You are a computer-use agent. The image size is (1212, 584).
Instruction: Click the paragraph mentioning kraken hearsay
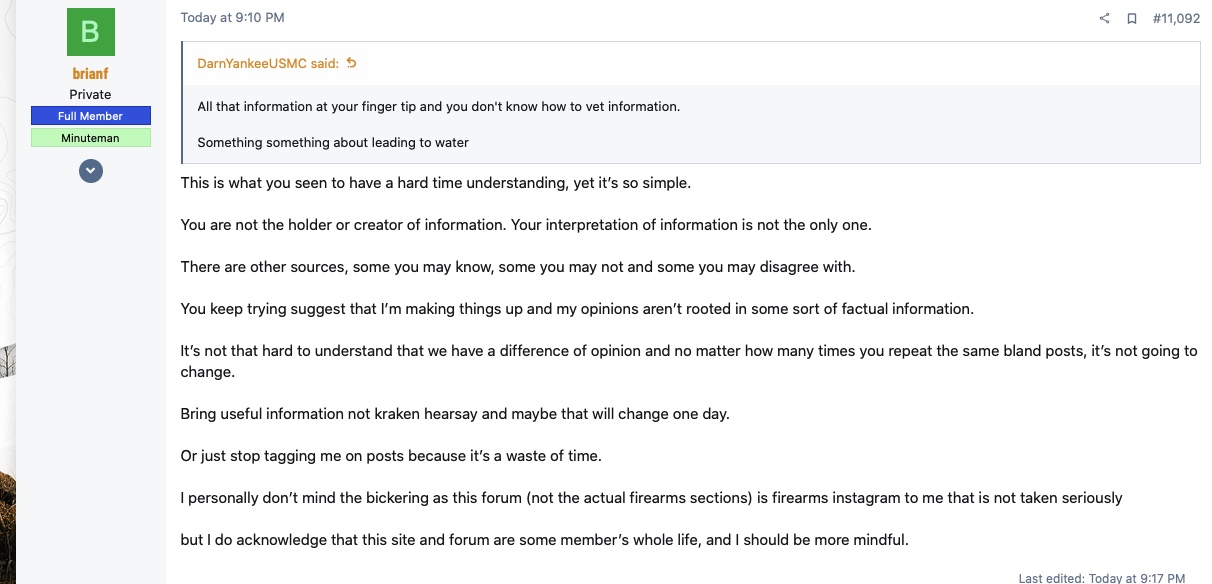click(x=455, y=414)
